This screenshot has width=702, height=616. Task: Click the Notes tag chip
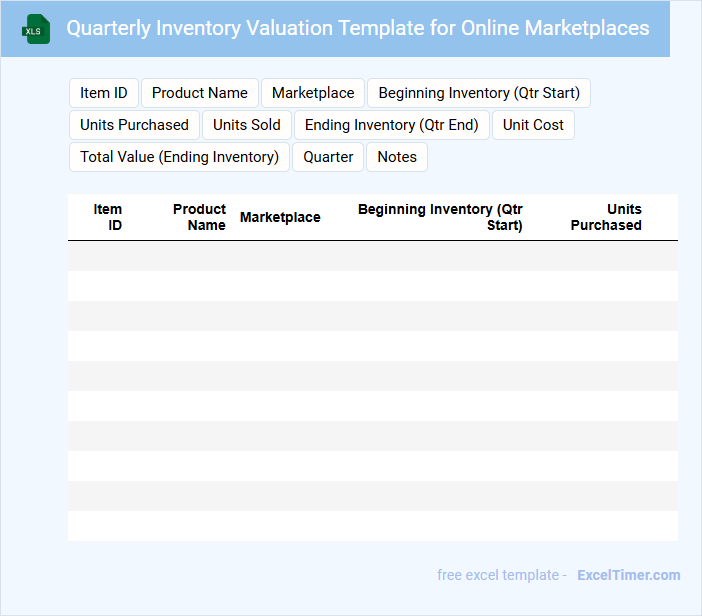(x=397, y=157)
